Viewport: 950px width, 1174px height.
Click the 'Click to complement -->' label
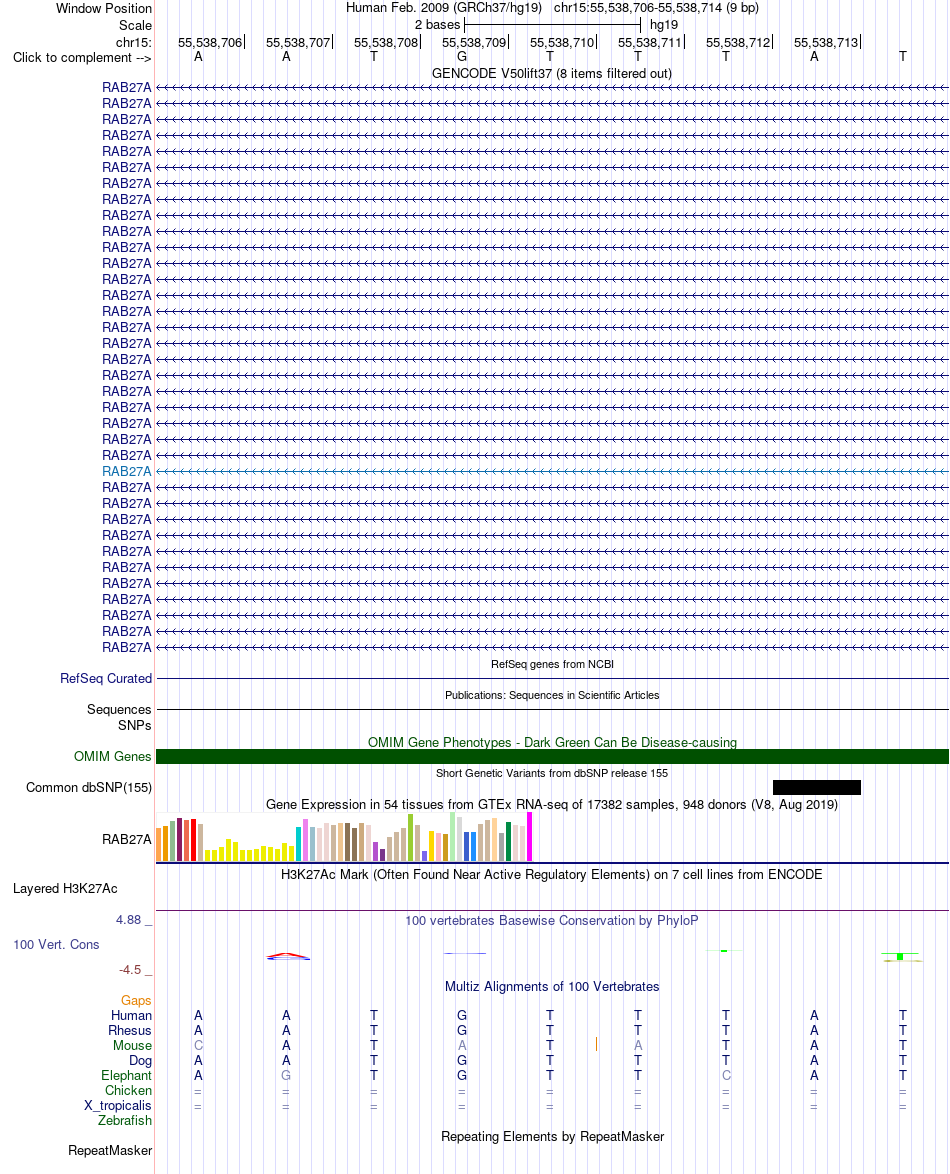coord(82,58)
